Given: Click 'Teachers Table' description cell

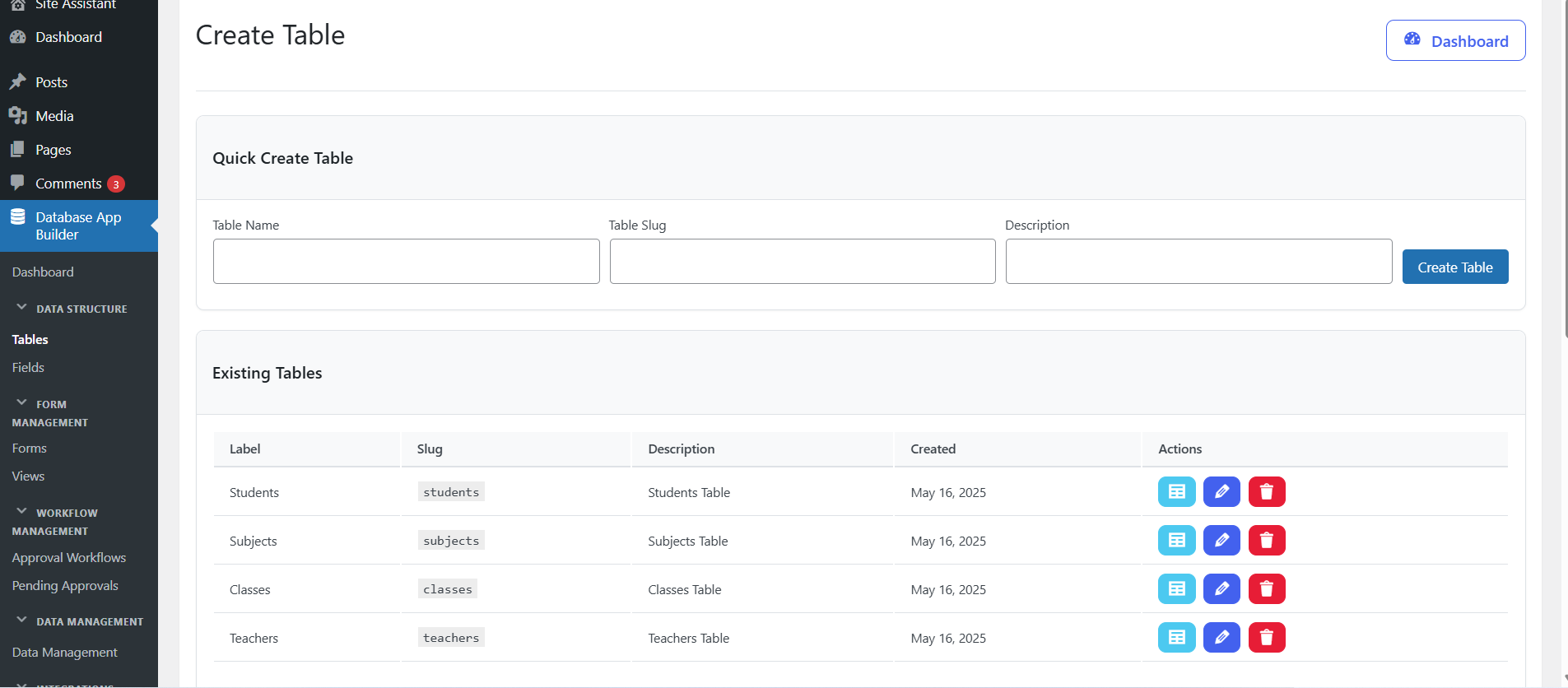Looking at the screenshot, I should click(689, 638).
